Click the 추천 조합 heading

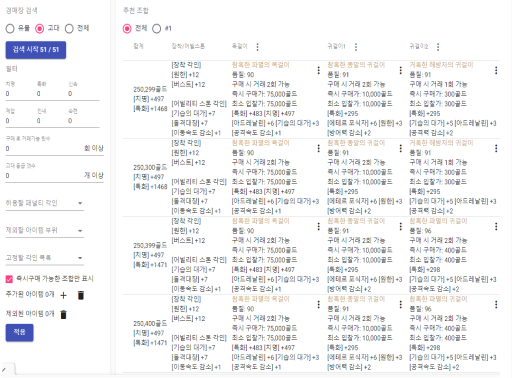click(x=136, y=11)
